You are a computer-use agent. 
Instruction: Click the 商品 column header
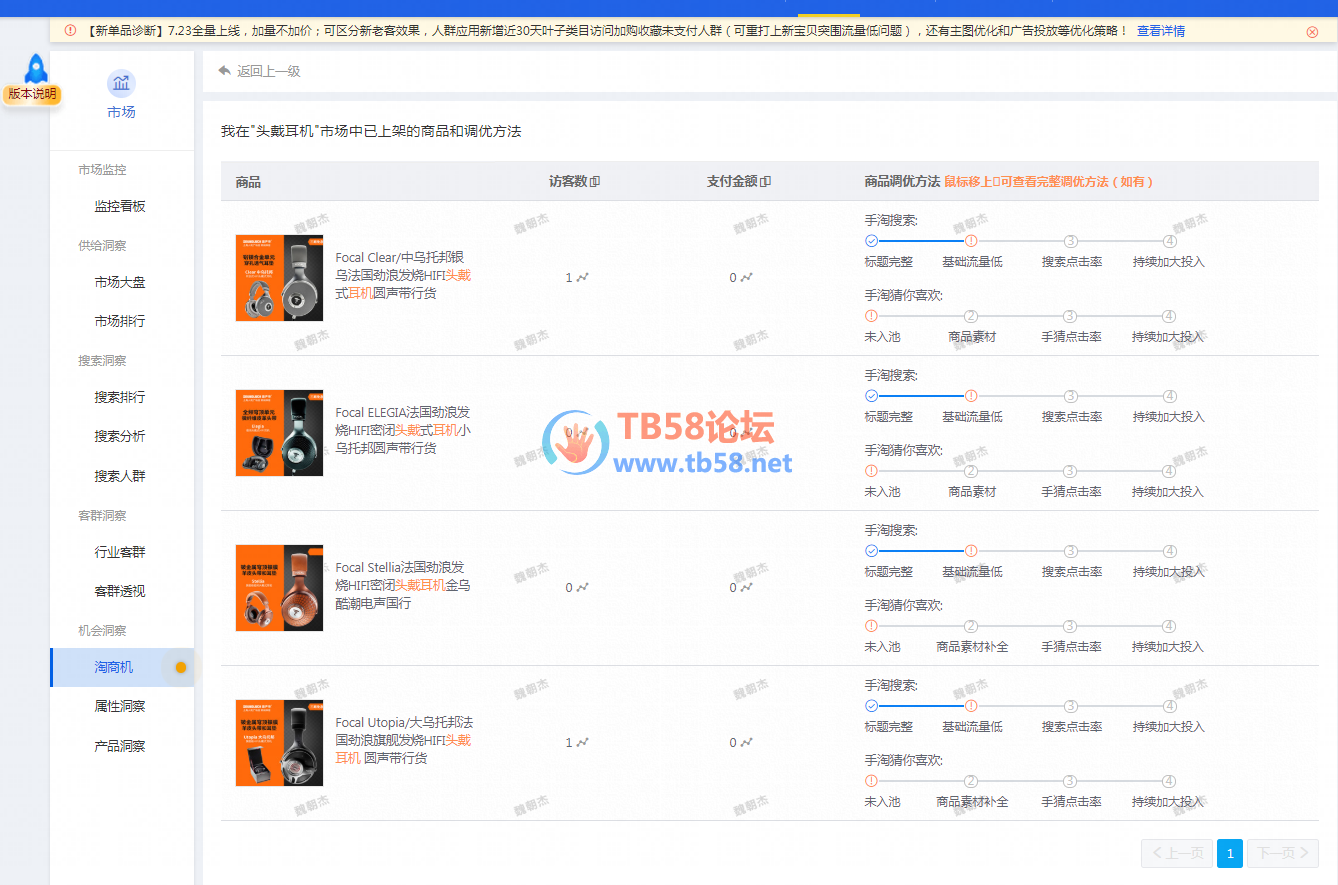[x=248, y=182]
